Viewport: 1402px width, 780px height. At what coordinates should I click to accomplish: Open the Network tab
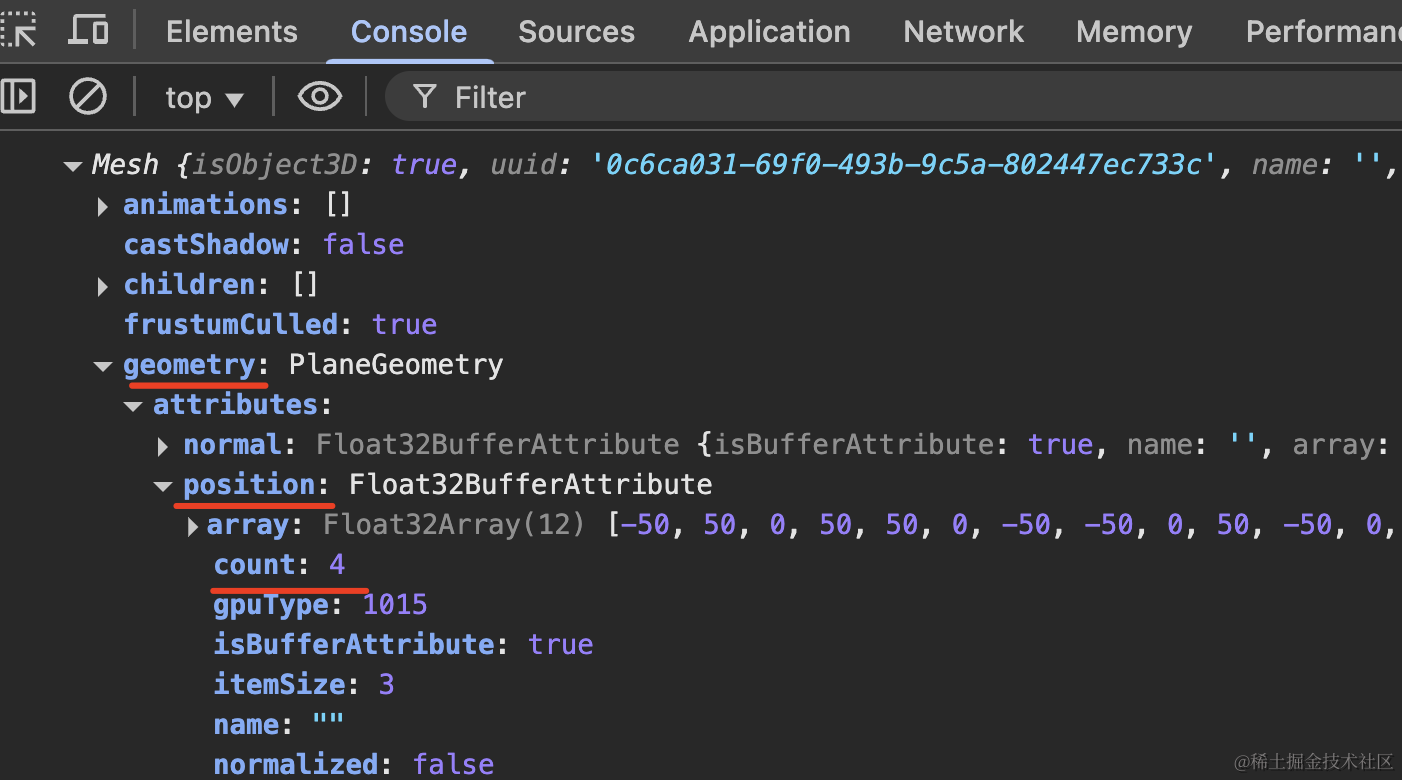(963, 32)
